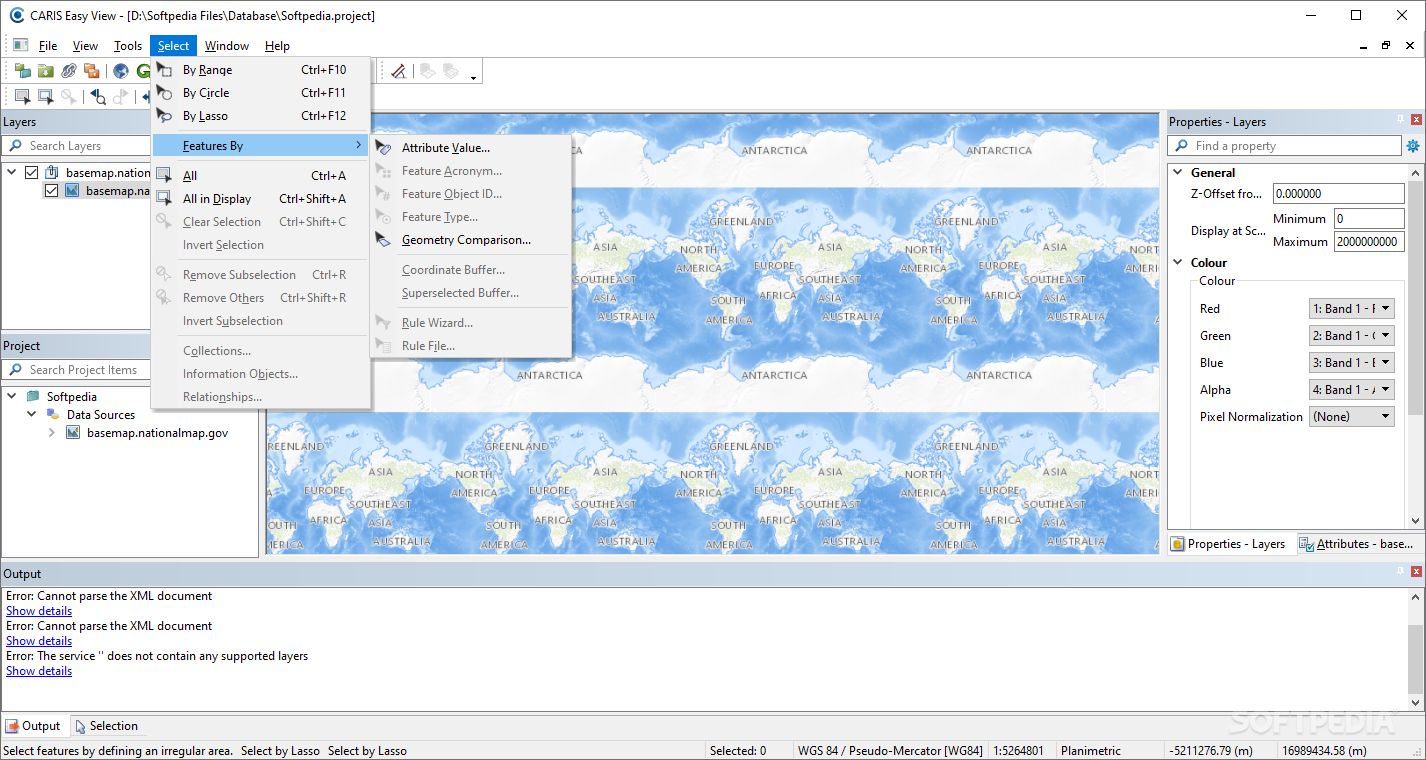Click the greyed layers icon next to the toolbar dropdown arrow
This screenshot has width=1426, height=760.
(450, 71)
